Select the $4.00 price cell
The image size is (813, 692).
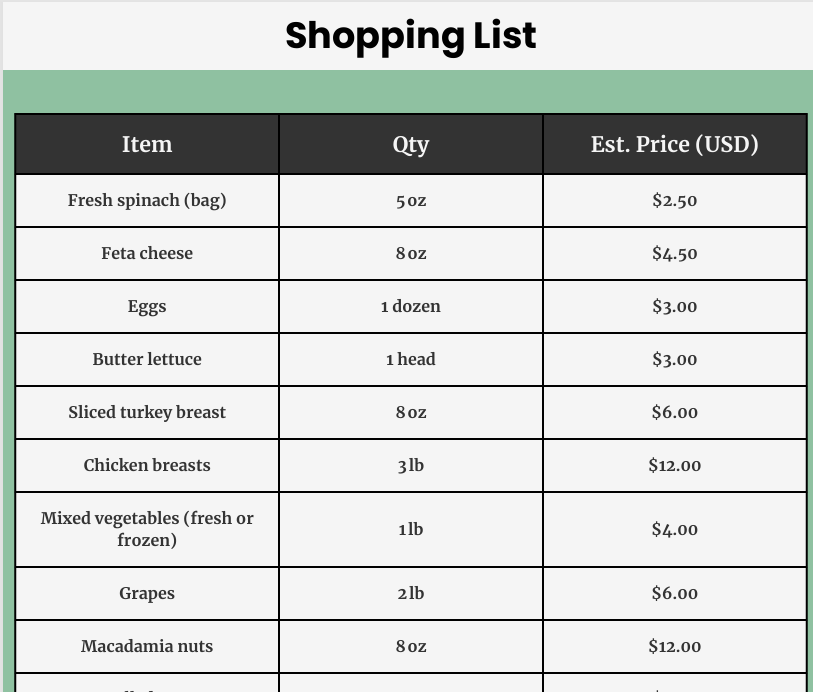pyautogui.click(x=674, y=529)
